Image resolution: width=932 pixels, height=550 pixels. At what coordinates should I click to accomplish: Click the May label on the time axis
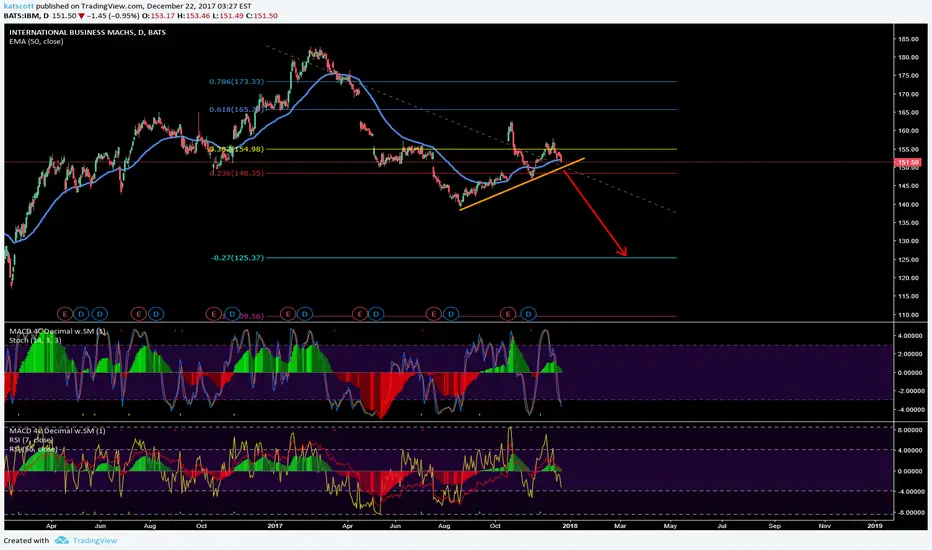pos(670,526)
